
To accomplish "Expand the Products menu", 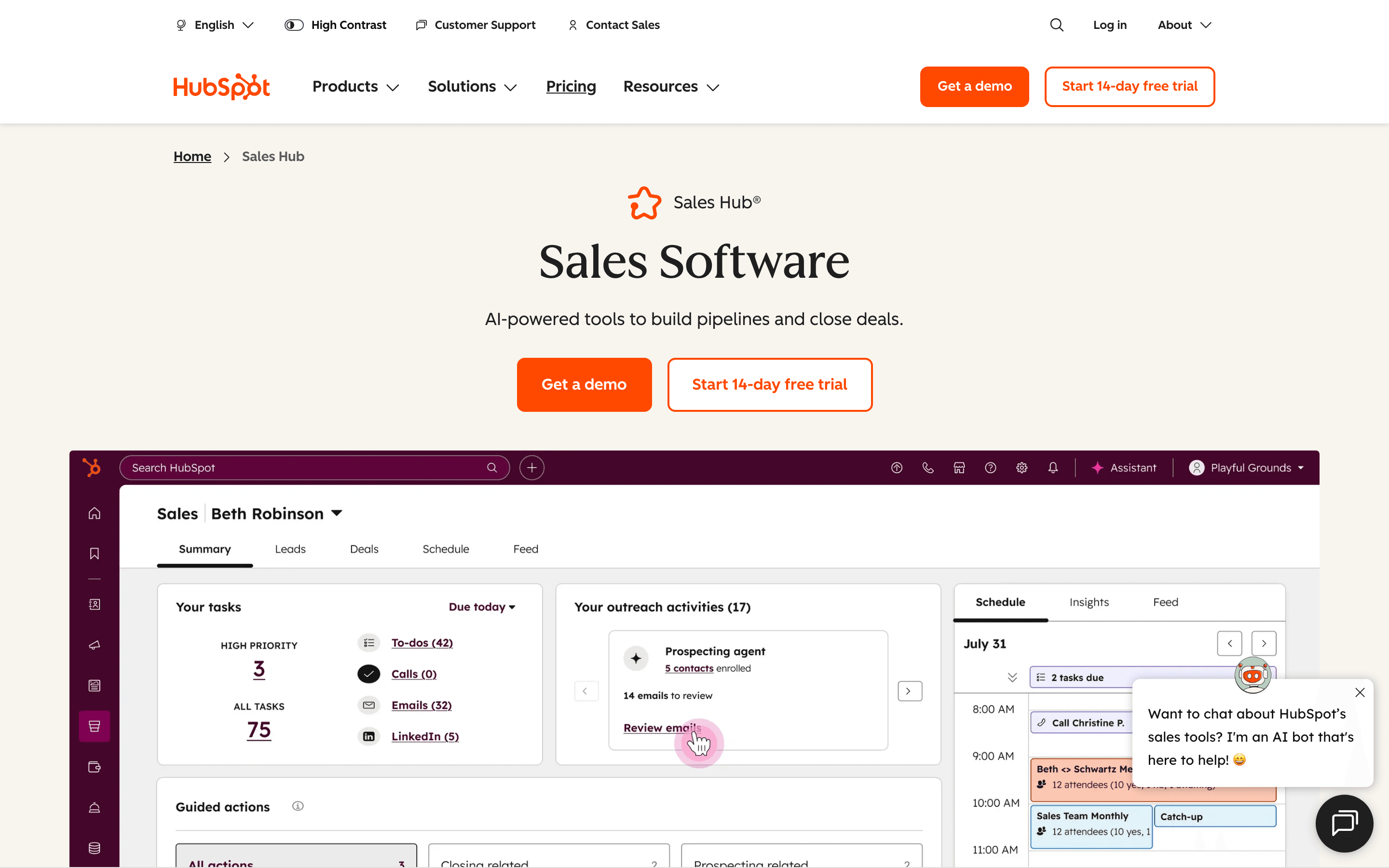I will pyautogui.click(x=356, y=87).
